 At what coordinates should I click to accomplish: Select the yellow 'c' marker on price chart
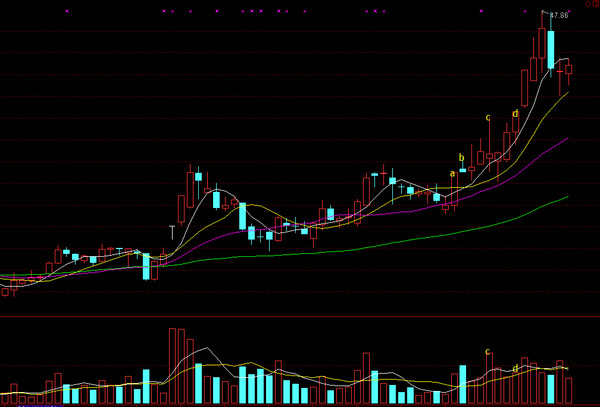[488, 117]
